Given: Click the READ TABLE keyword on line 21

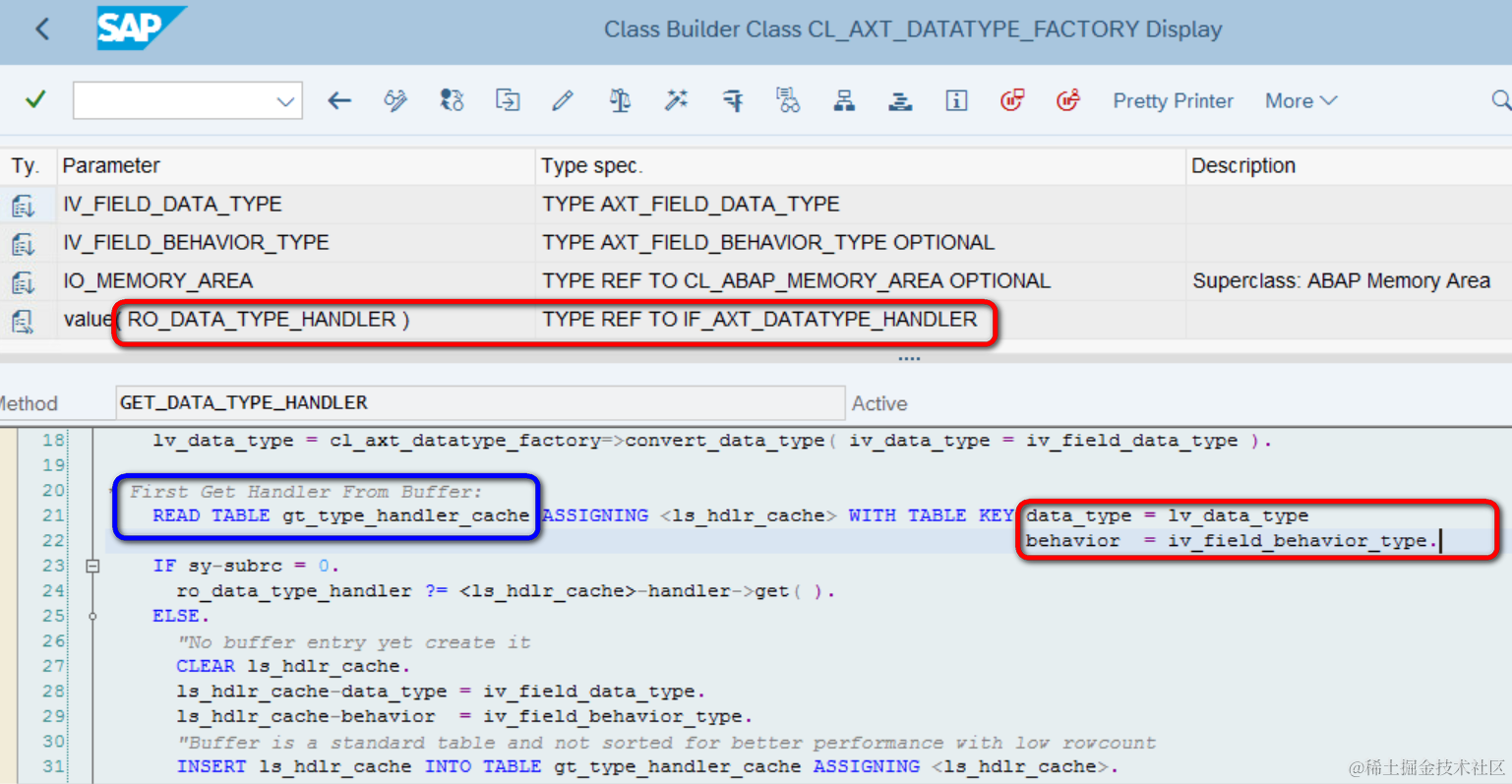Looking at the screenshot, I should [211, 515].
